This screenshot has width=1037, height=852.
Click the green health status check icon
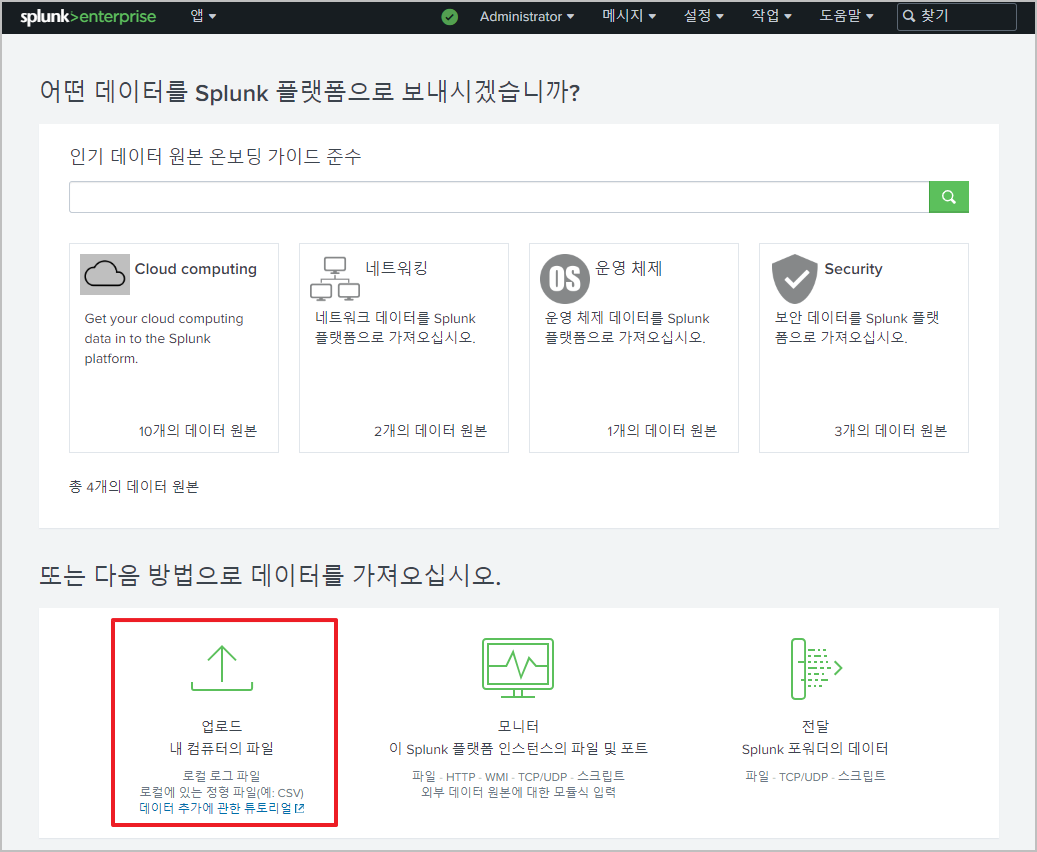pos(450,17)
